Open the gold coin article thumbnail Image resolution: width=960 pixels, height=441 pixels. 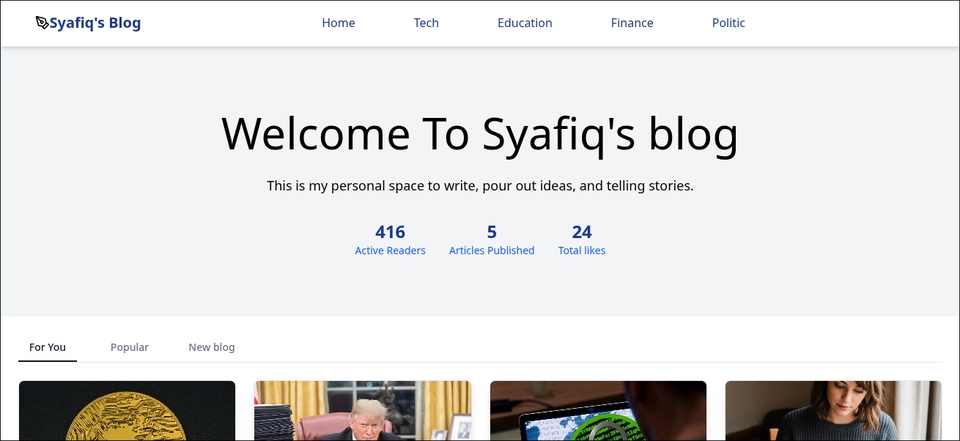point(127,411)
